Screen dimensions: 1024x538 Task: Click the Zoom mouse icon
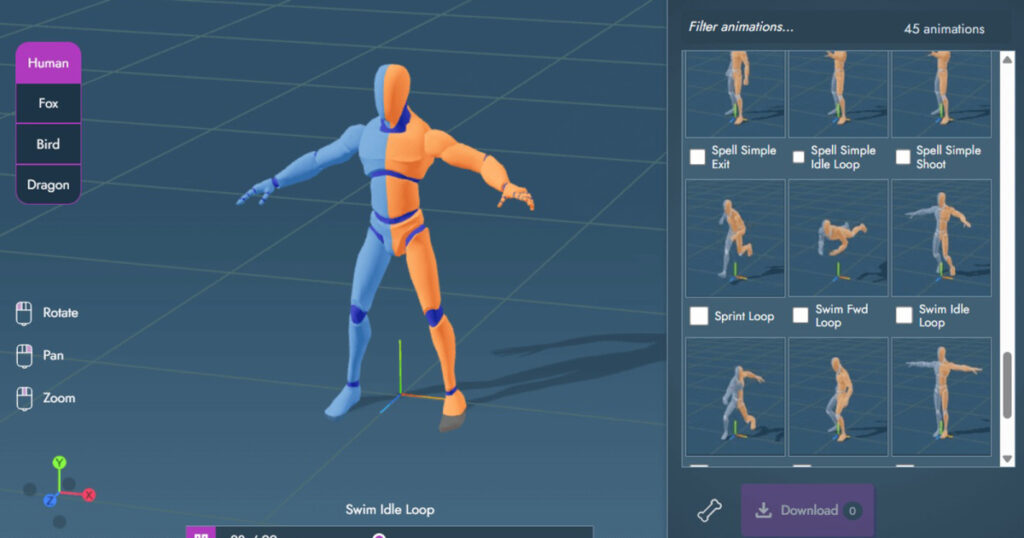(24, 398)
